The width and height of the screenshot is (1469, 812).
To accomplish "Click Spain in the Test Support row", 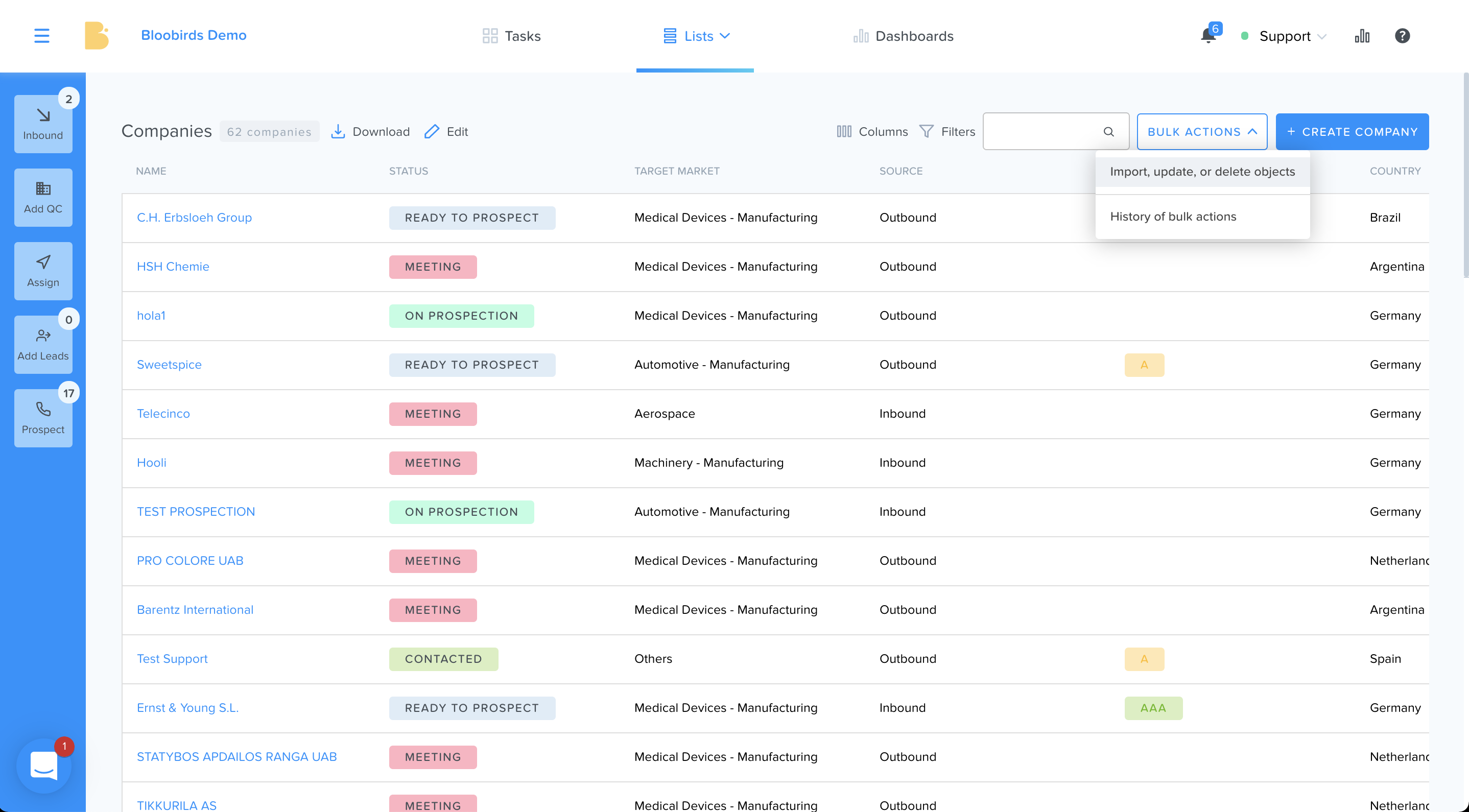I will 1385,659.
